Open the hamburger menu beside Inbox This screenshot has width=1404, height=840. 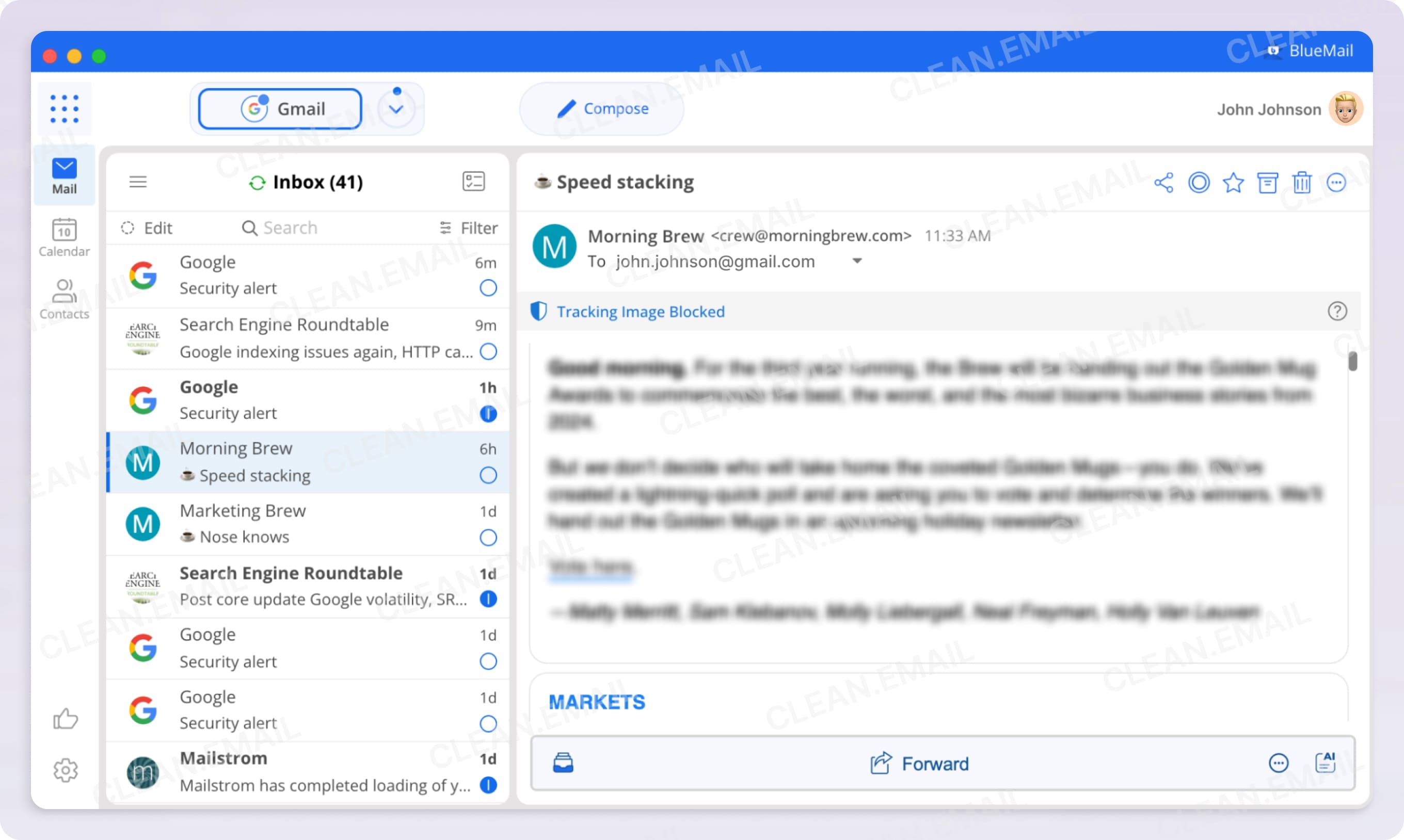point(138,182)
